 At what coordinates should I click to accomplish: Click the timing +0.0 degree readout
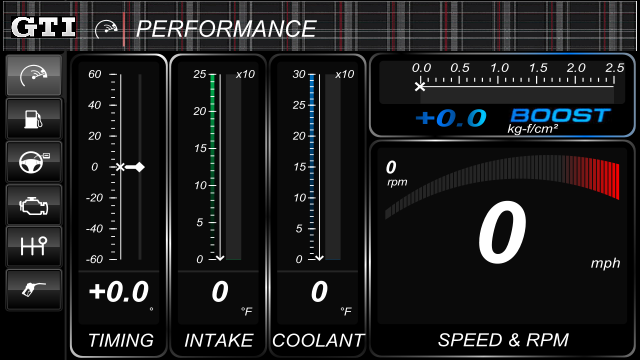coord(119,292)
